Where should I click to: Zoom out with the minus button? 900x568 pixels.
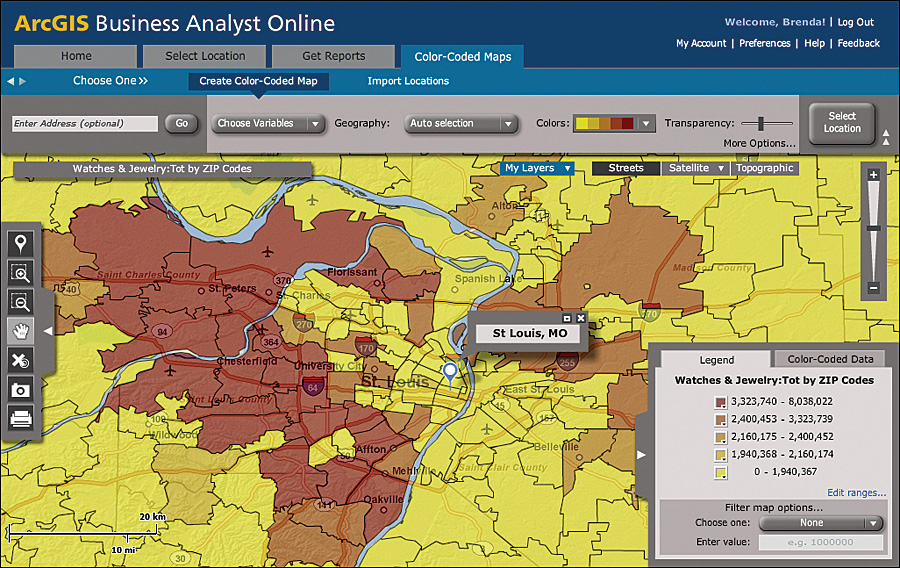874,288
